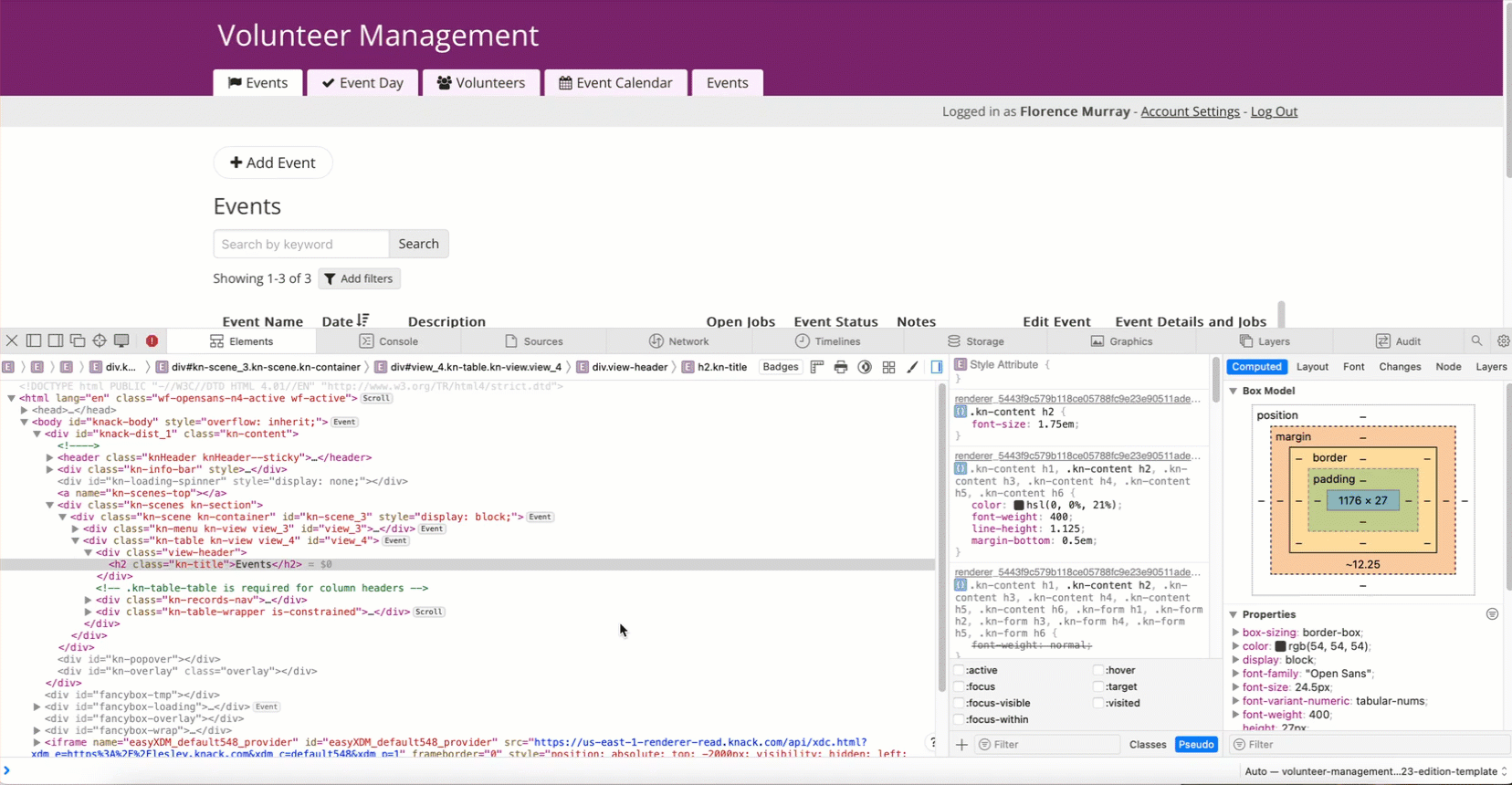Switch to the Console tab
The width and height of the screenshot is (1512, 785).
(389, 341)
